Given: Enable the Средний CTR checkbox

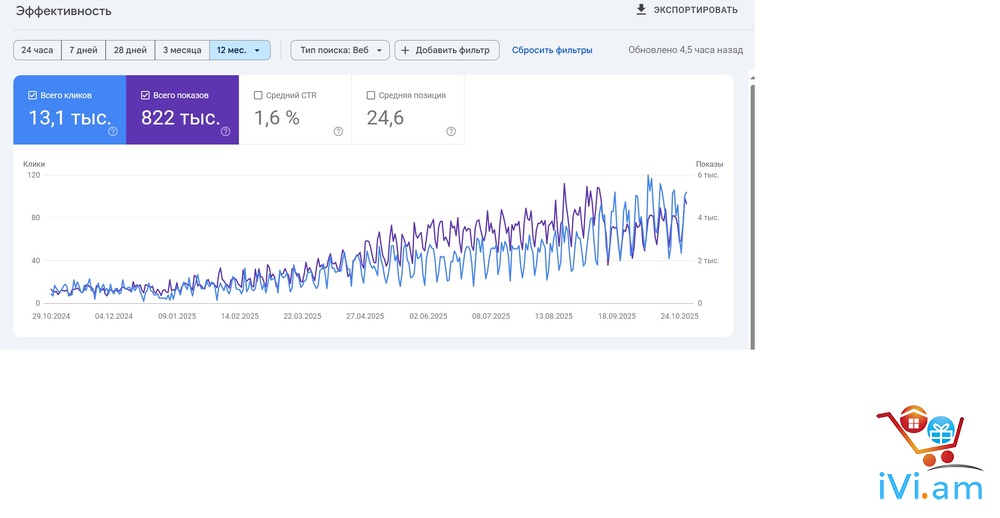Looking at the screenshot, I should click(x=258, y=95).
